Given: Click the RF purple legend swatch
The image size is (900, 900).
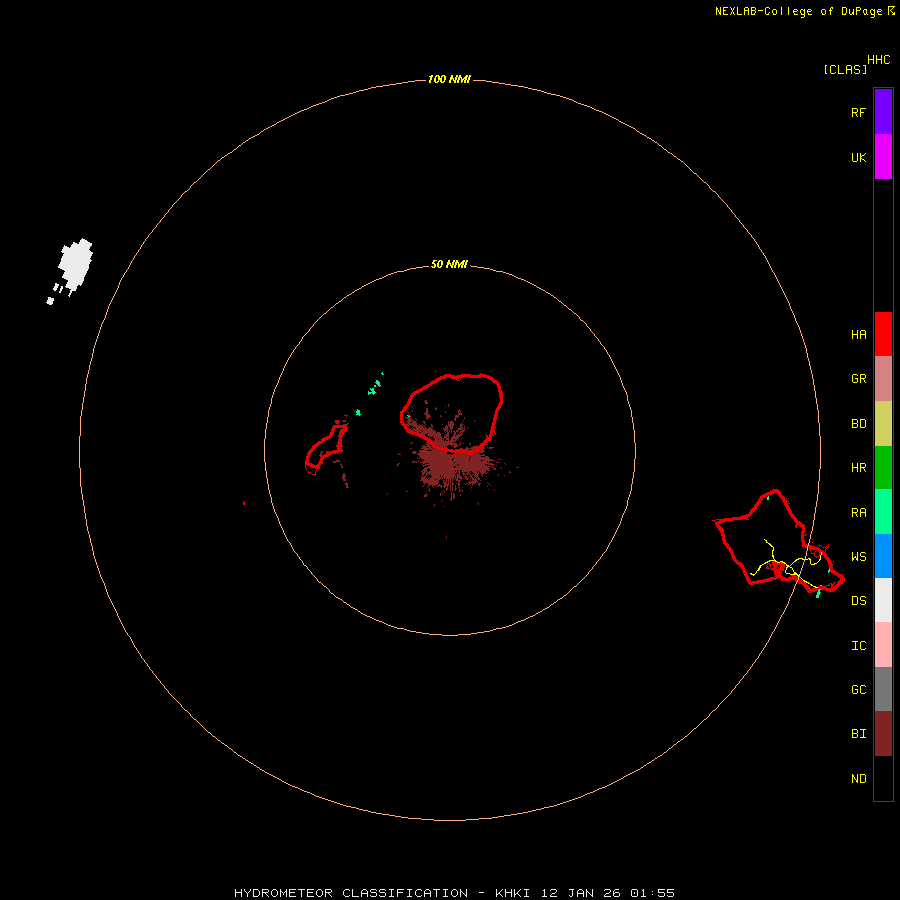Looking at the screenshot, I should [x=883, y=112].
